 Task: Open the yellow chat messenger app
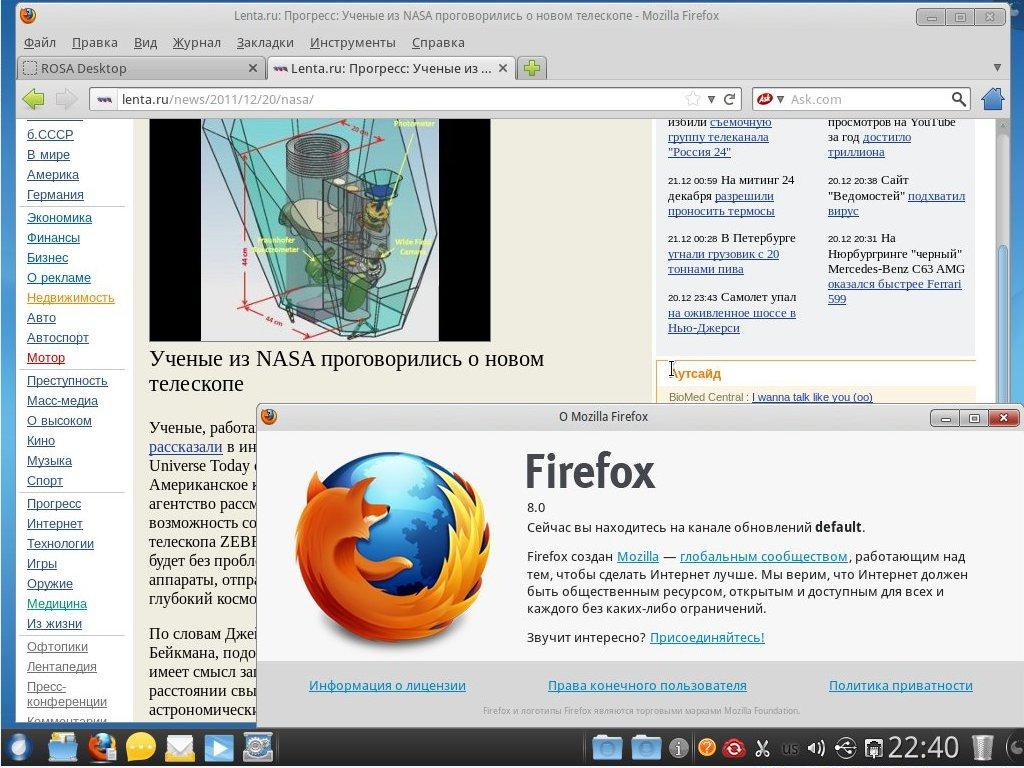pyautogui.click(x=140, y=748)
